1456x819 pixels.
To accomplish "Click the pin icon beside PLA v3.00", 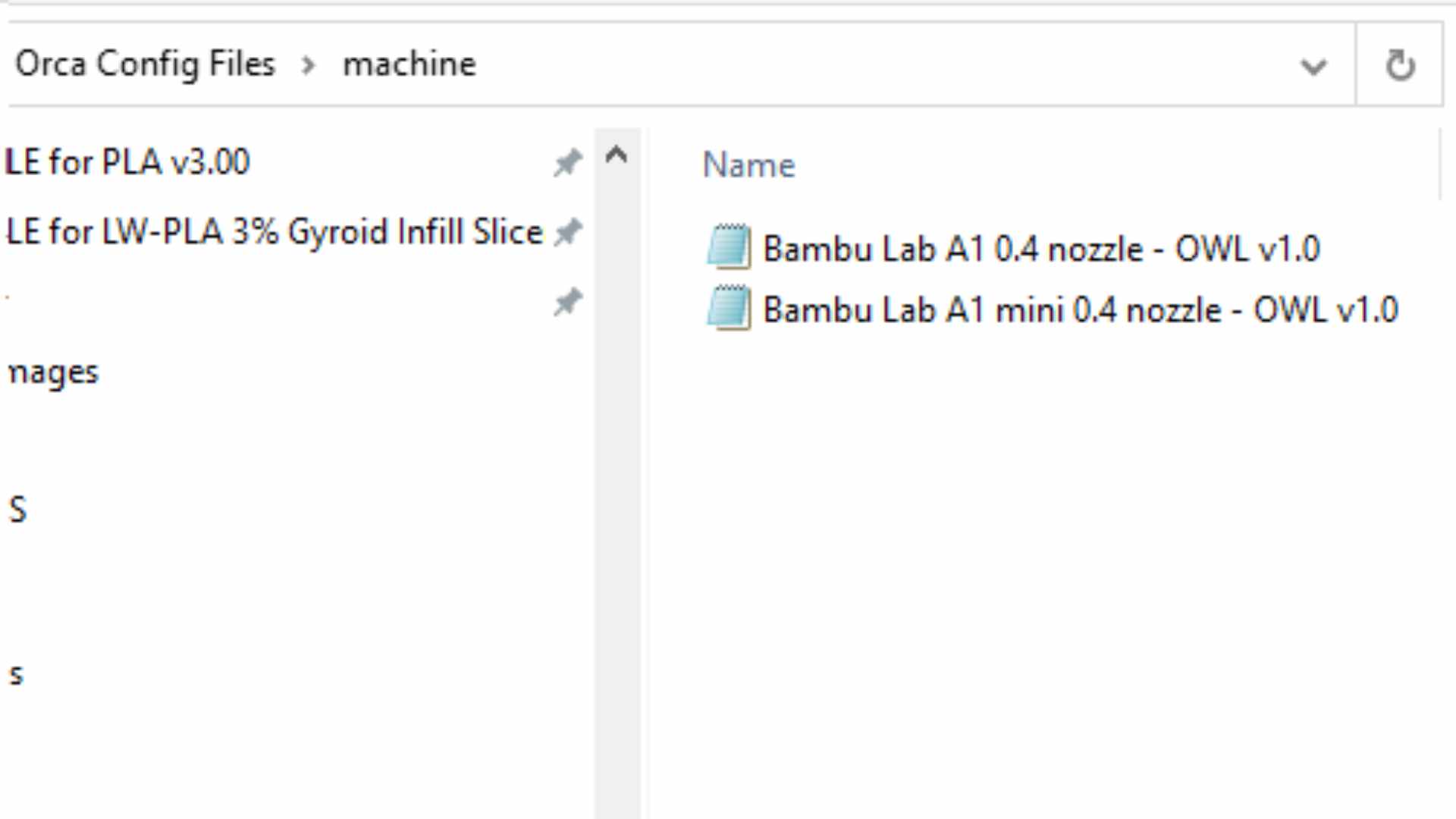I will point(567,162).
